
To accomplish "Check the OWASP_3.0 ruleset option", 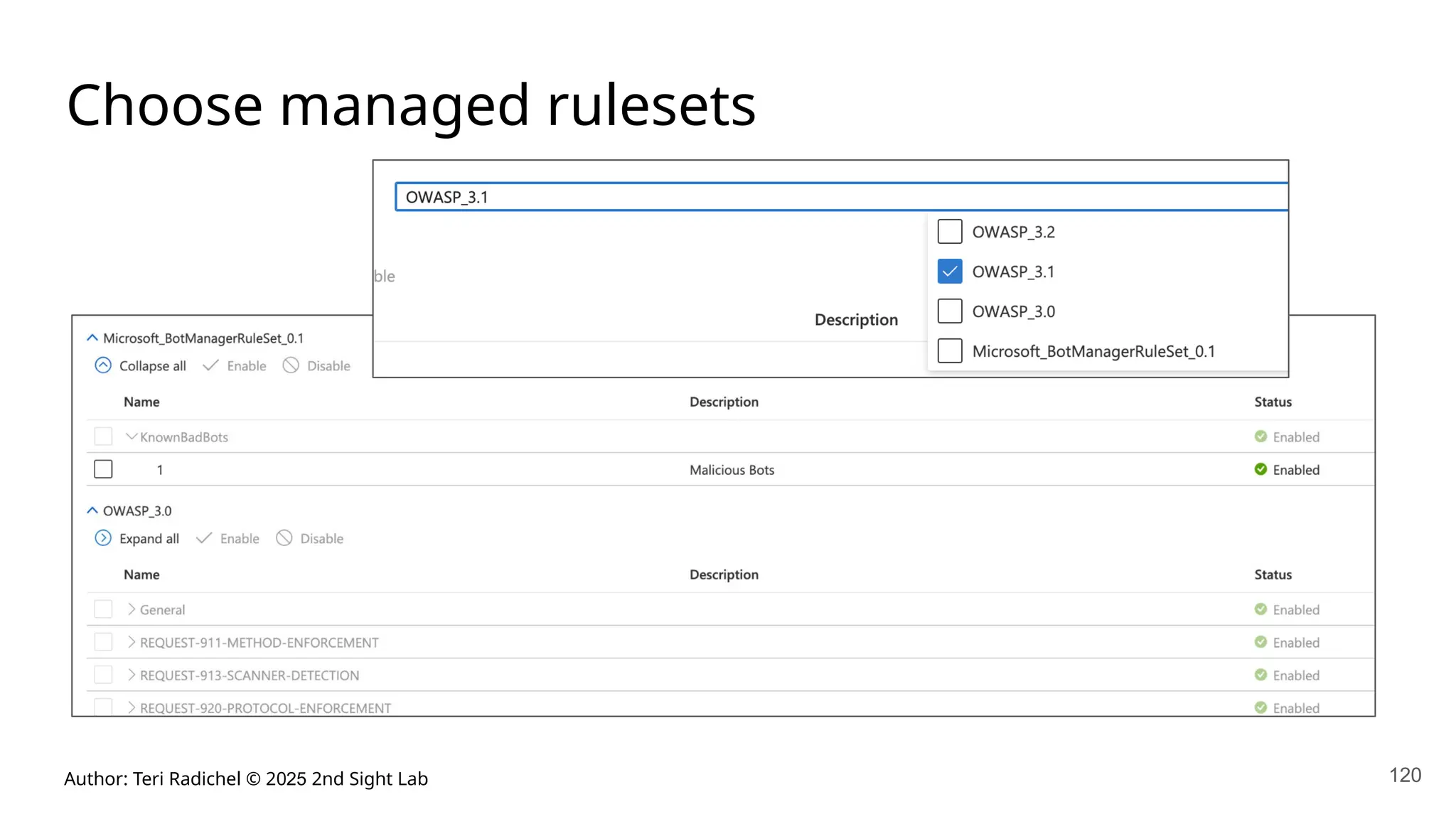I will pyautogui.click(x=950, y=311).
